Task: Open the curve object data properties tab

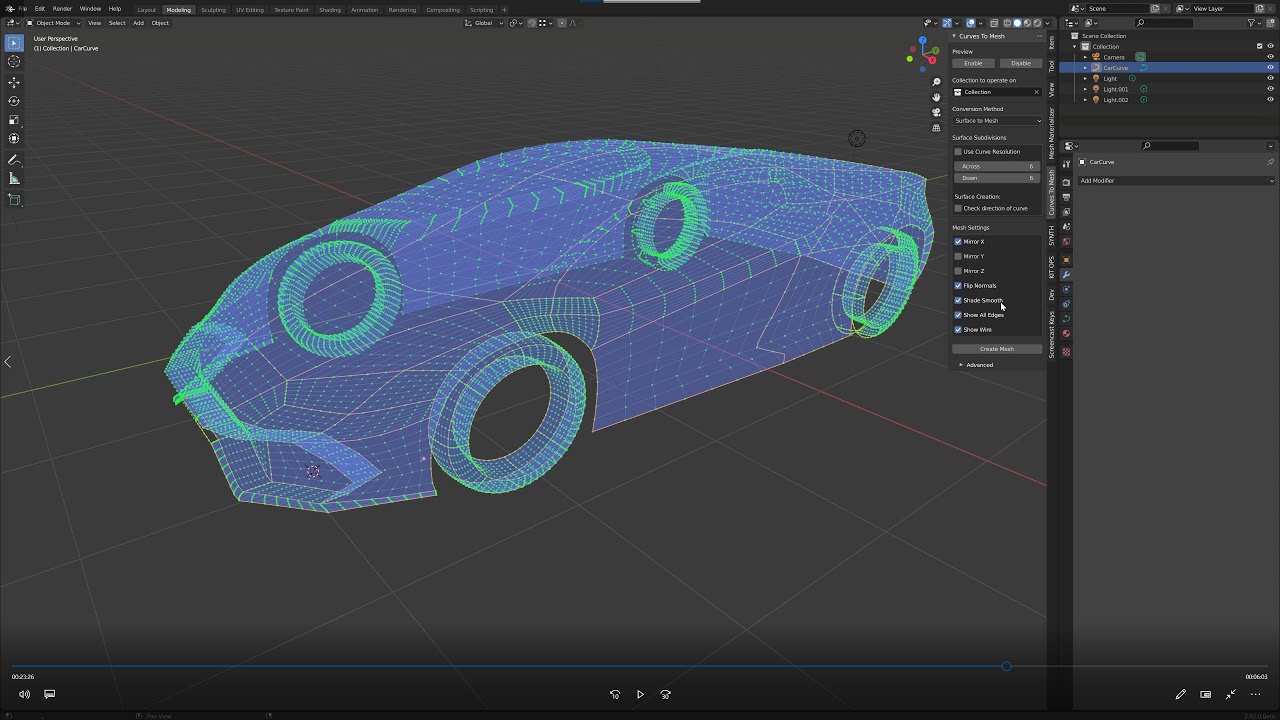Action: (1066, 319)
